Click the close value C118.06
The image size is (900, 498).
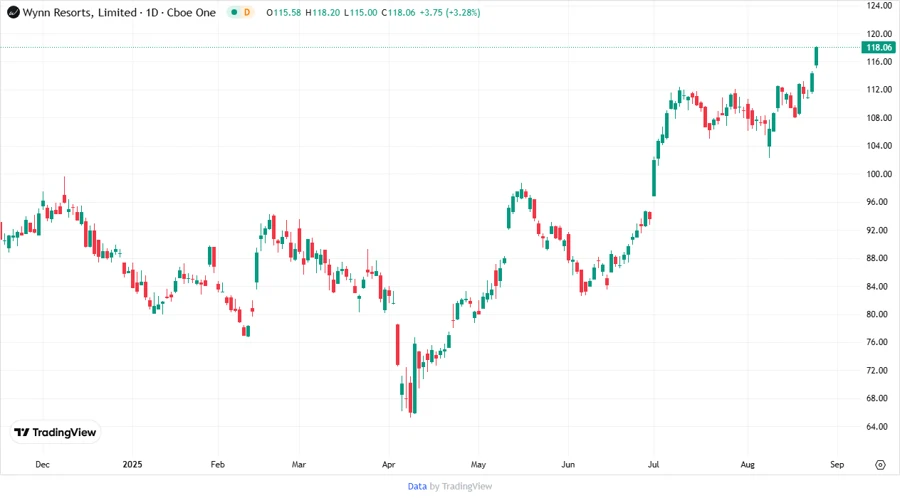(x=398, y=12)
